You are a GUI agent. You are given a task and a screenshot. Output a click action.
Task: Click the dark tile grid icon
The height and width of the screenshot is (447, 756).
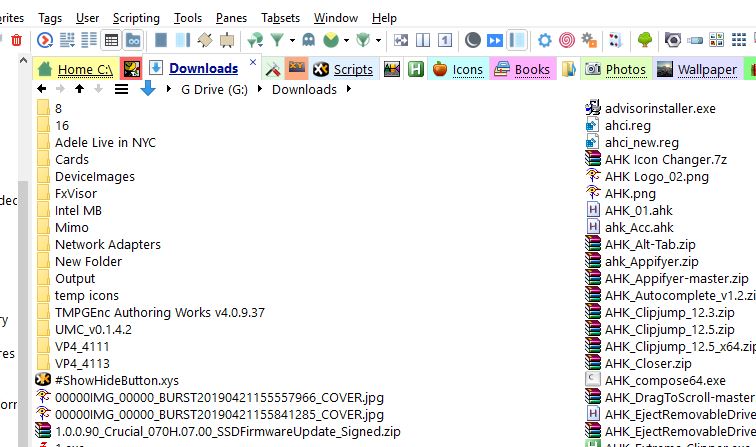739,40
